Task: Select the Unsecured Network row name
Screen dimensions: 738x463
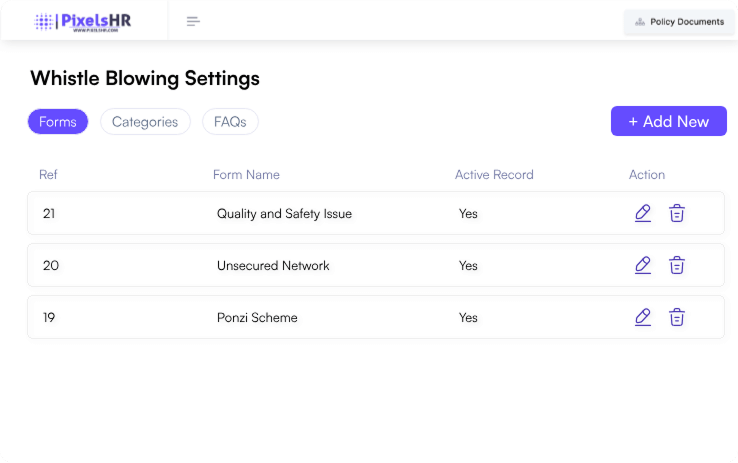Action: (273, 266)
